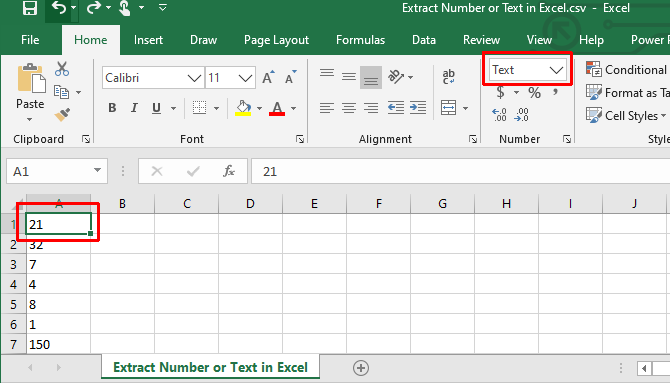Click Comma Style icon
Viewport: 670px width, 383px height.
click(x=555, y=92)
